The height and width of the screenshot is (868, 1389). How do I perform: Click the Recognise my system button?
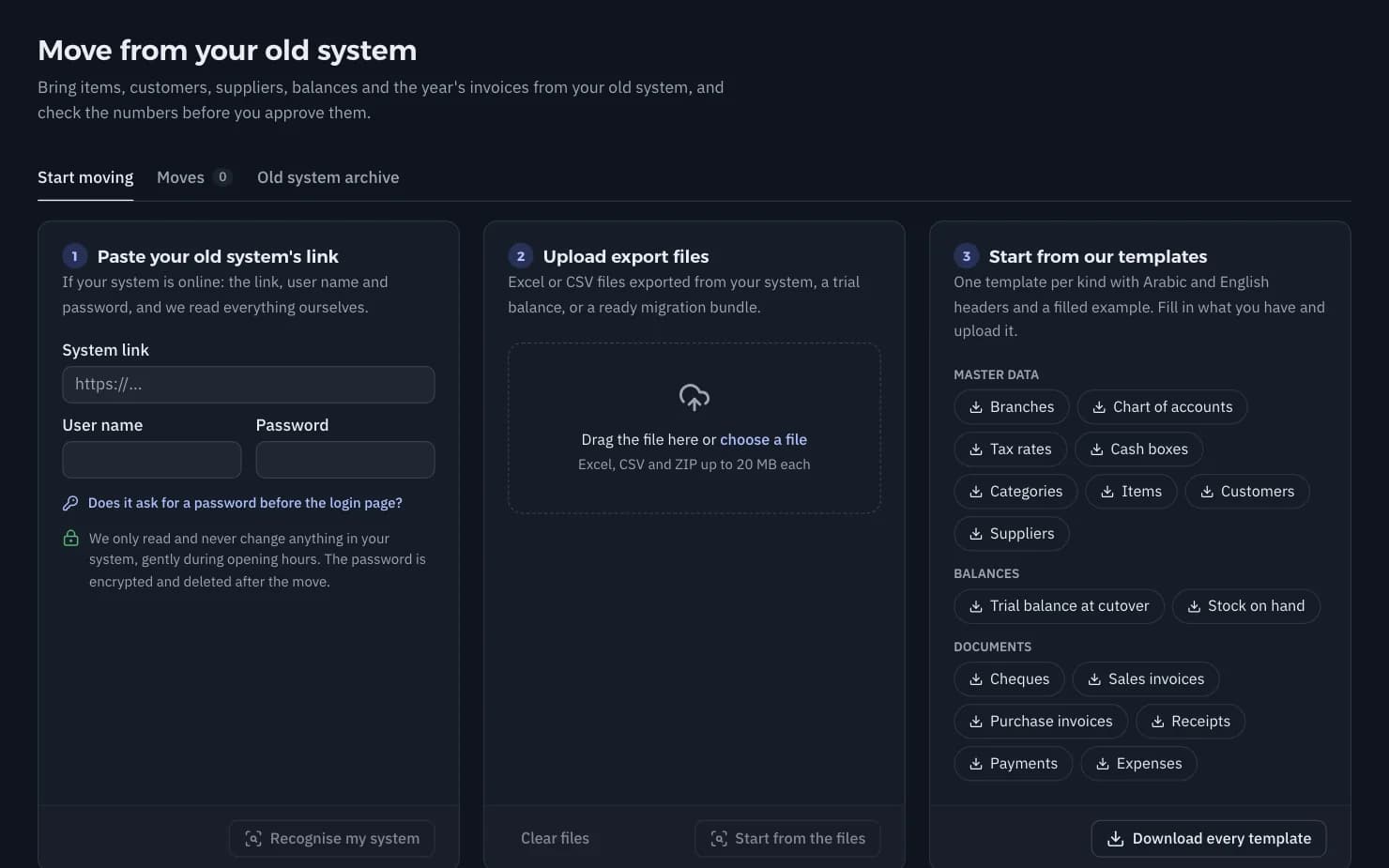(x=332, y=839)
